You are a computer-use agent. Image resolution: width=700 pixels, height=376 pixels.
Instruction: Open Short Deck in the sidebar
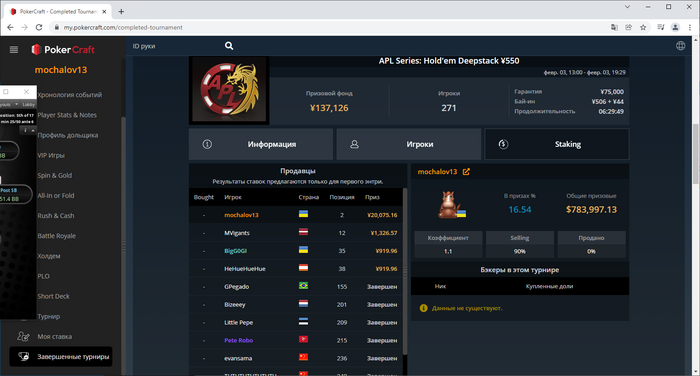click(x=54, y=296)
